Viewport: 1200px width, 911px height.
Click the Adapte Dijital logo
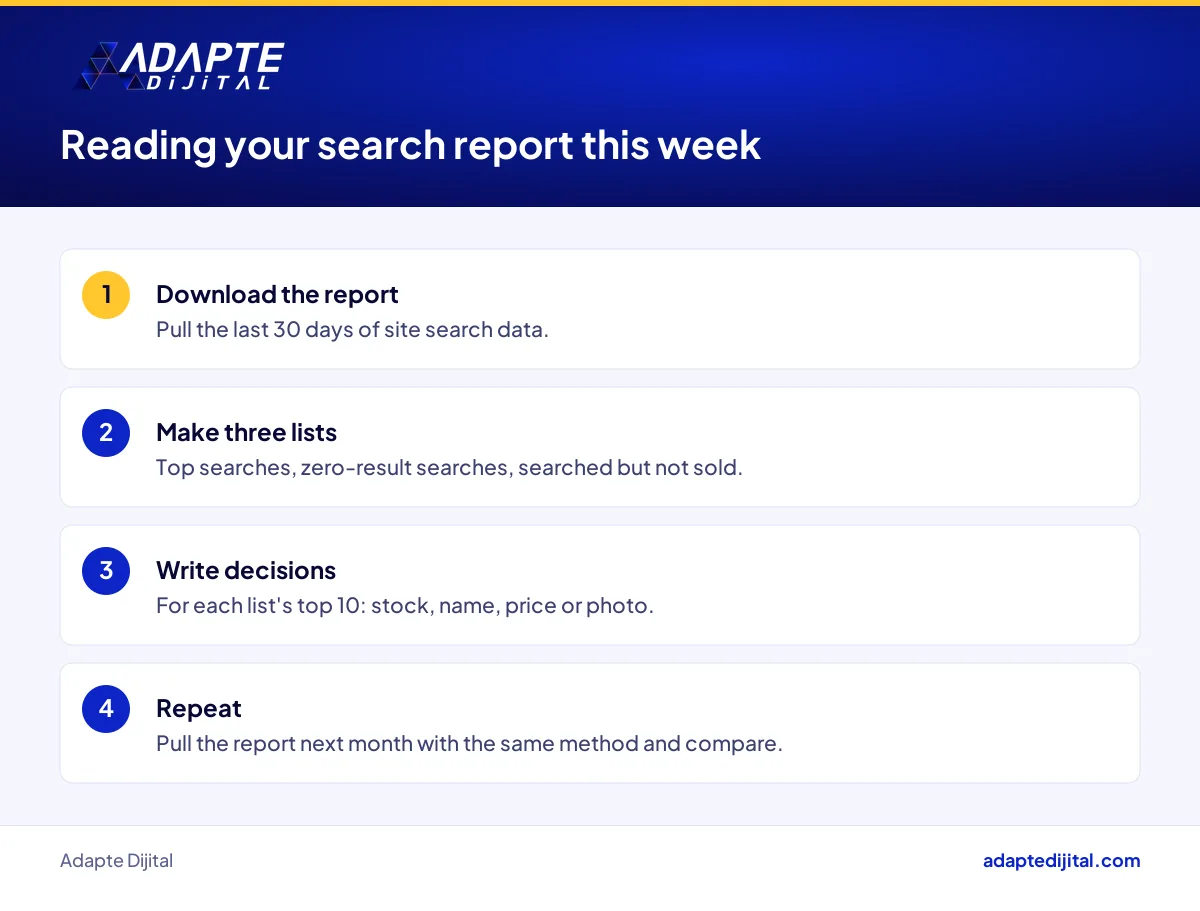[x=180, y=67]
